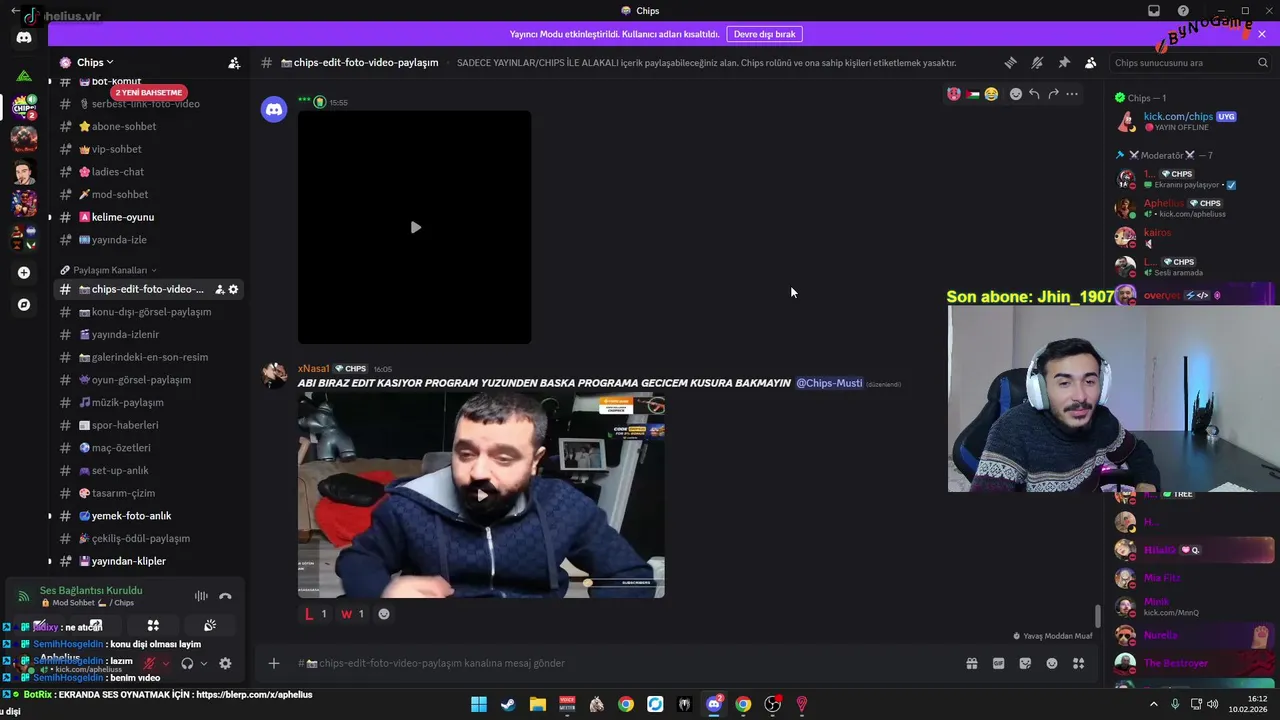Click invite icon on chips-edit-foto-video channel
The image size is (1280, 720).
click(219, 289)
